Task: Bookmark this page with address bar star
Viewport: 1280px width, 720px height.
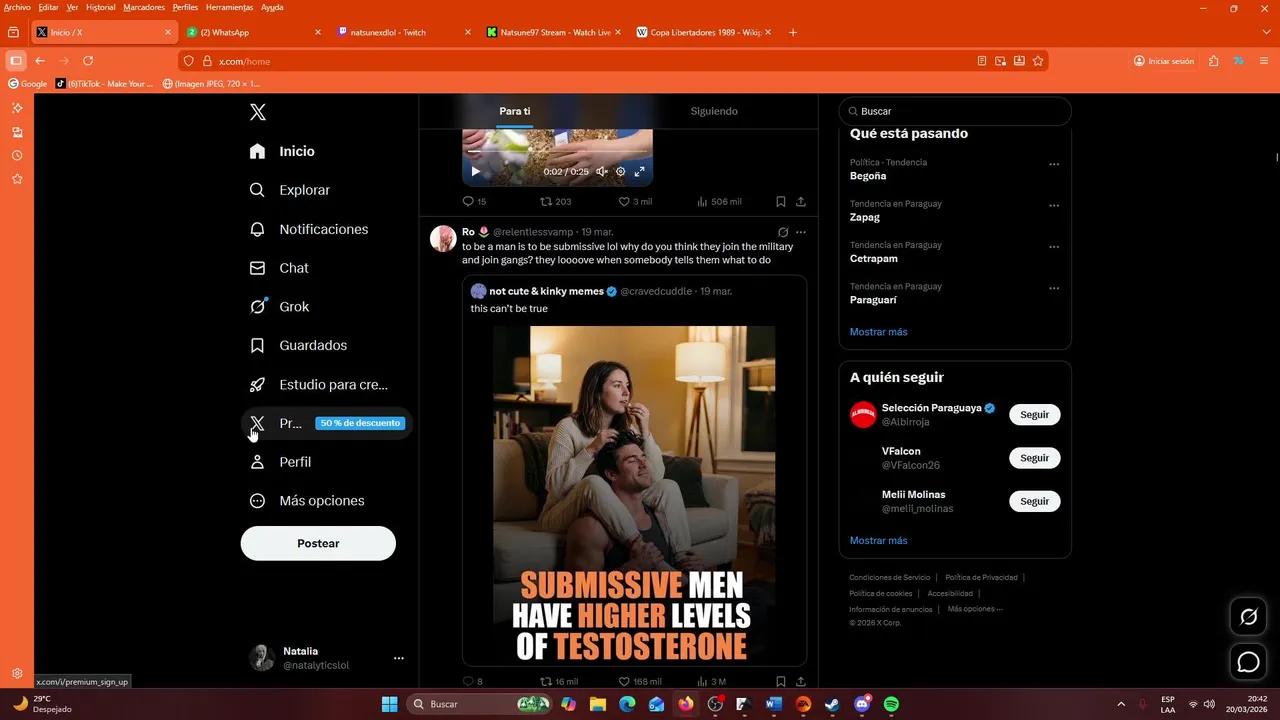Action: [x=1038, y=61]
